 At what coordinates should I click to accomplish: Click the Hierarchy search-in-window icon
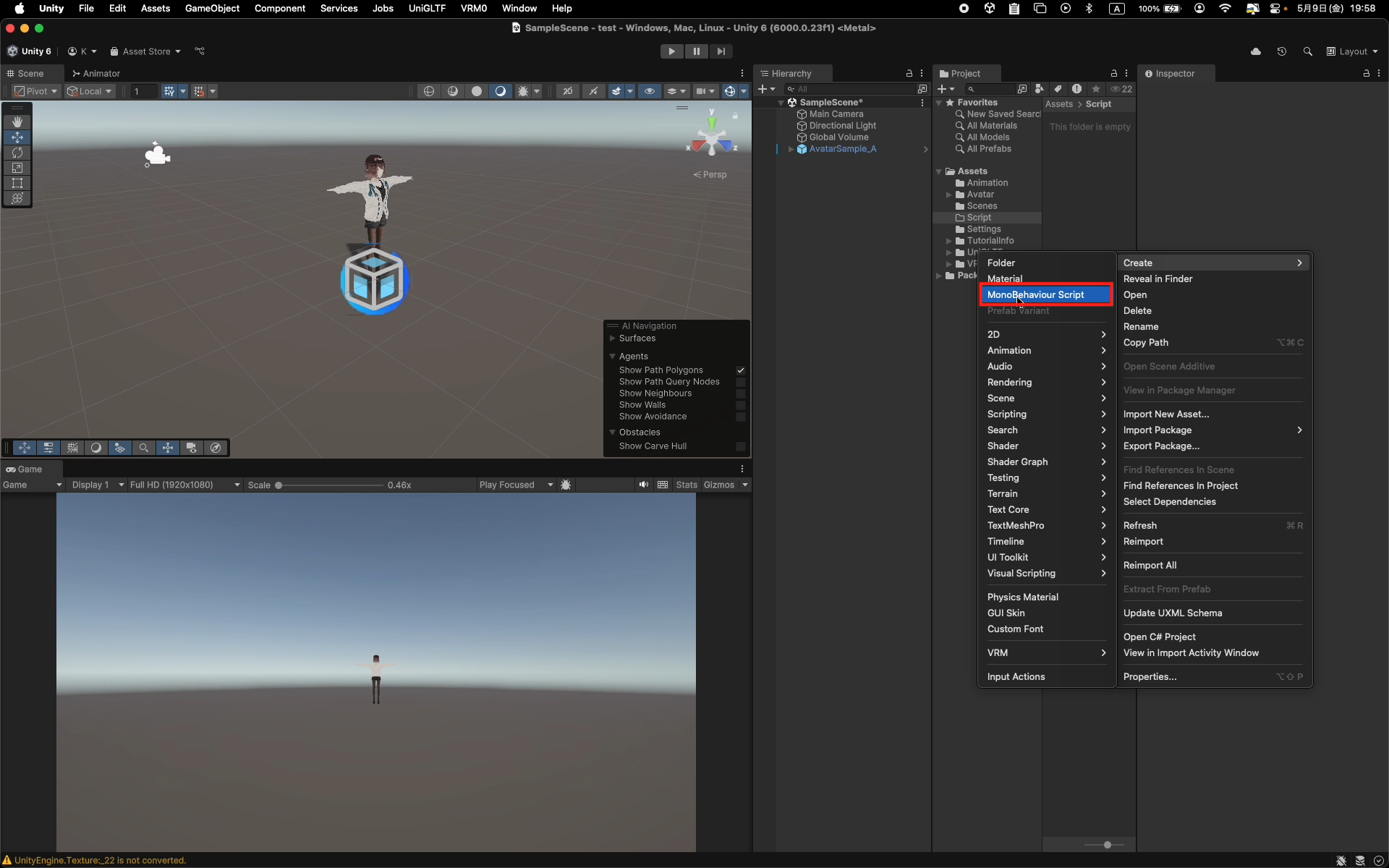coord(922,89)
